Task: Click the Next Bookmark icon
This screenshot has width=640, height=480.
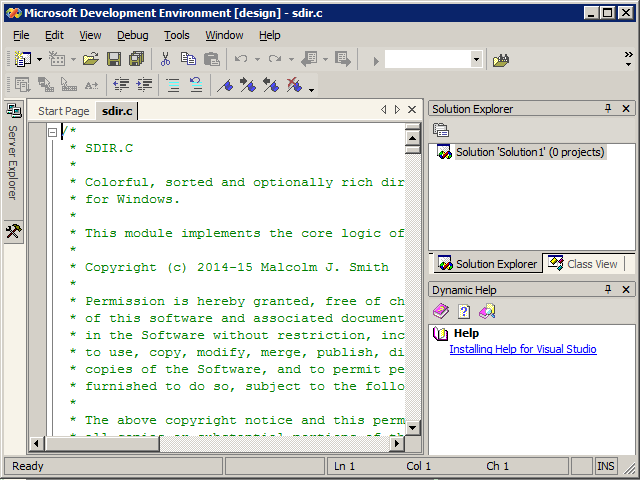Action: pyautogui.click(x=248, y=85)
